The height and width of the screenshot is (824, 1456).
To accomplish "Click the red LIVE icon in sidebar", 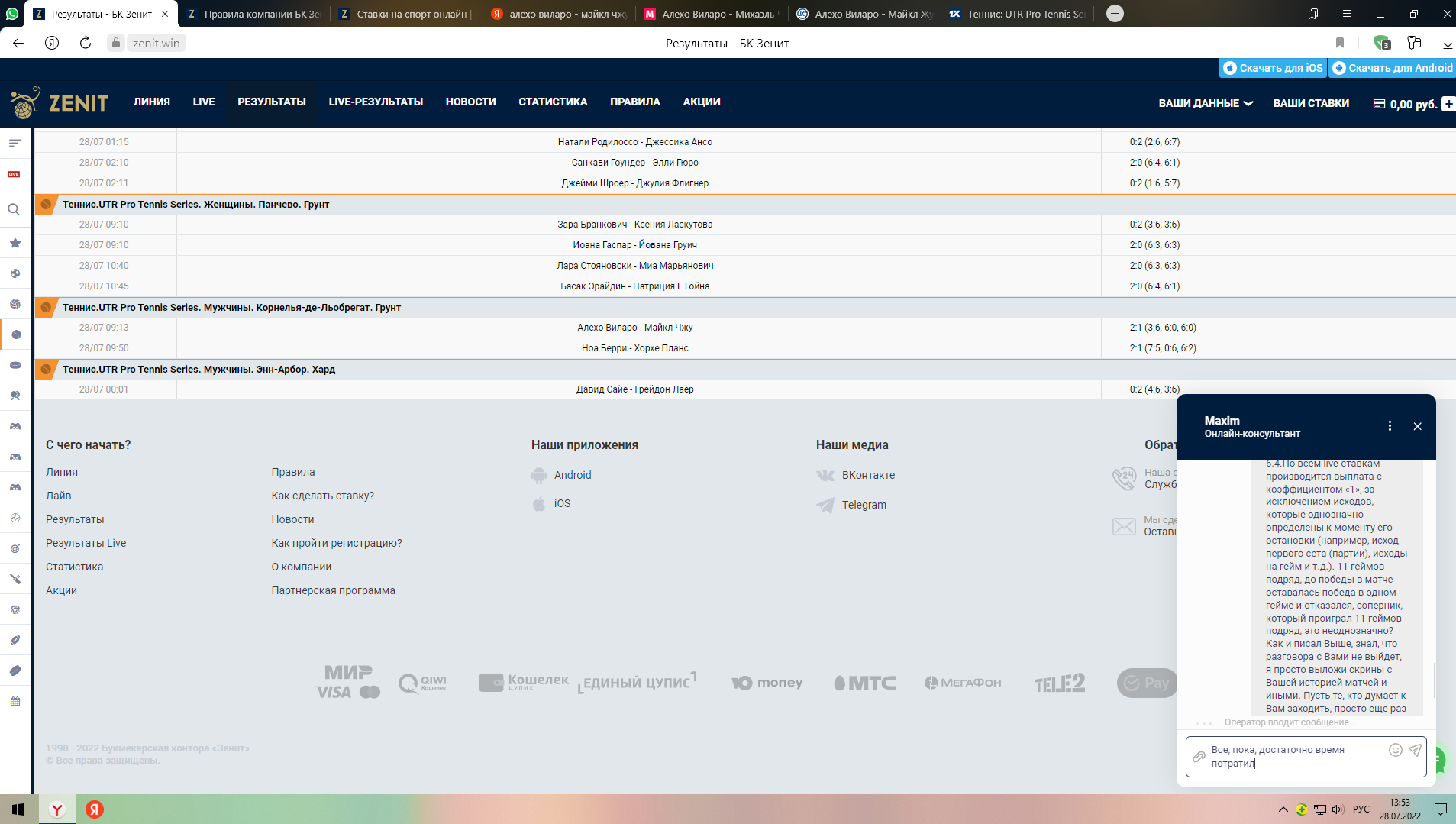I will pyautogui.click(x=14, y=174).
